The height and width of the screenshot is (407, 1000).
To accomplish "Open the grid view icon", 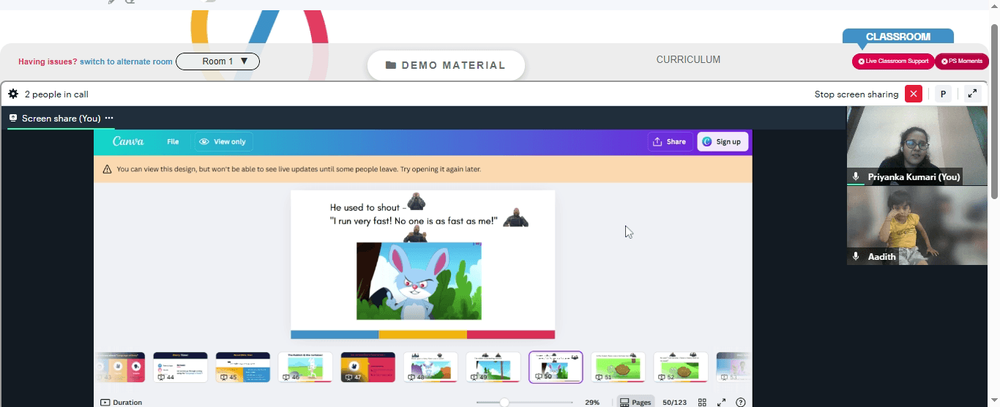I will pos(702,403).
